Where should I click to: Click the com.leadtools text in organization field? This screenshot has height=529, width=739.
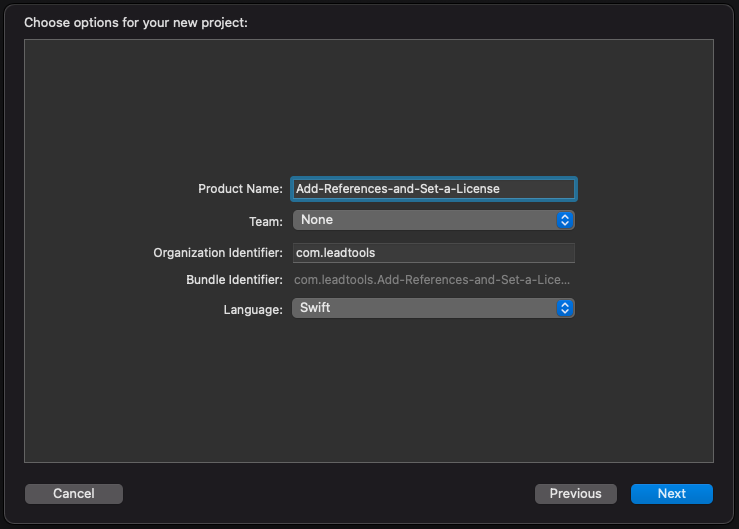(335, 253)
